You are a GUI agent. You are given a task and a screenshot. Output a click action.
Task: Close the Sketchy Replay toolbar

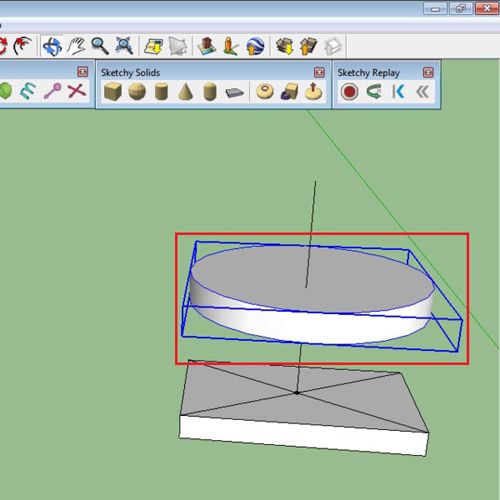[x=428, y=72]
